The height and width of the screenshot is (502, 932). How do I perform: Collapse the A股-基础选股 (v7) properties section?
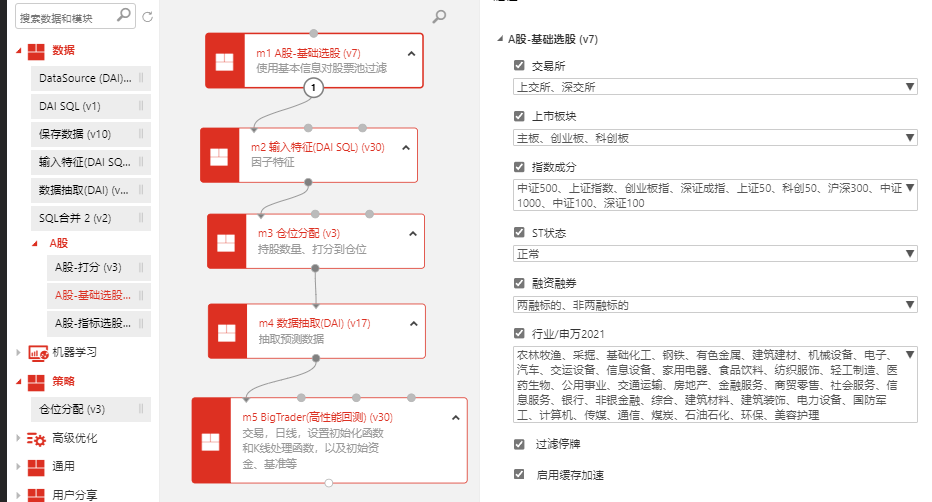click(500, 39)
